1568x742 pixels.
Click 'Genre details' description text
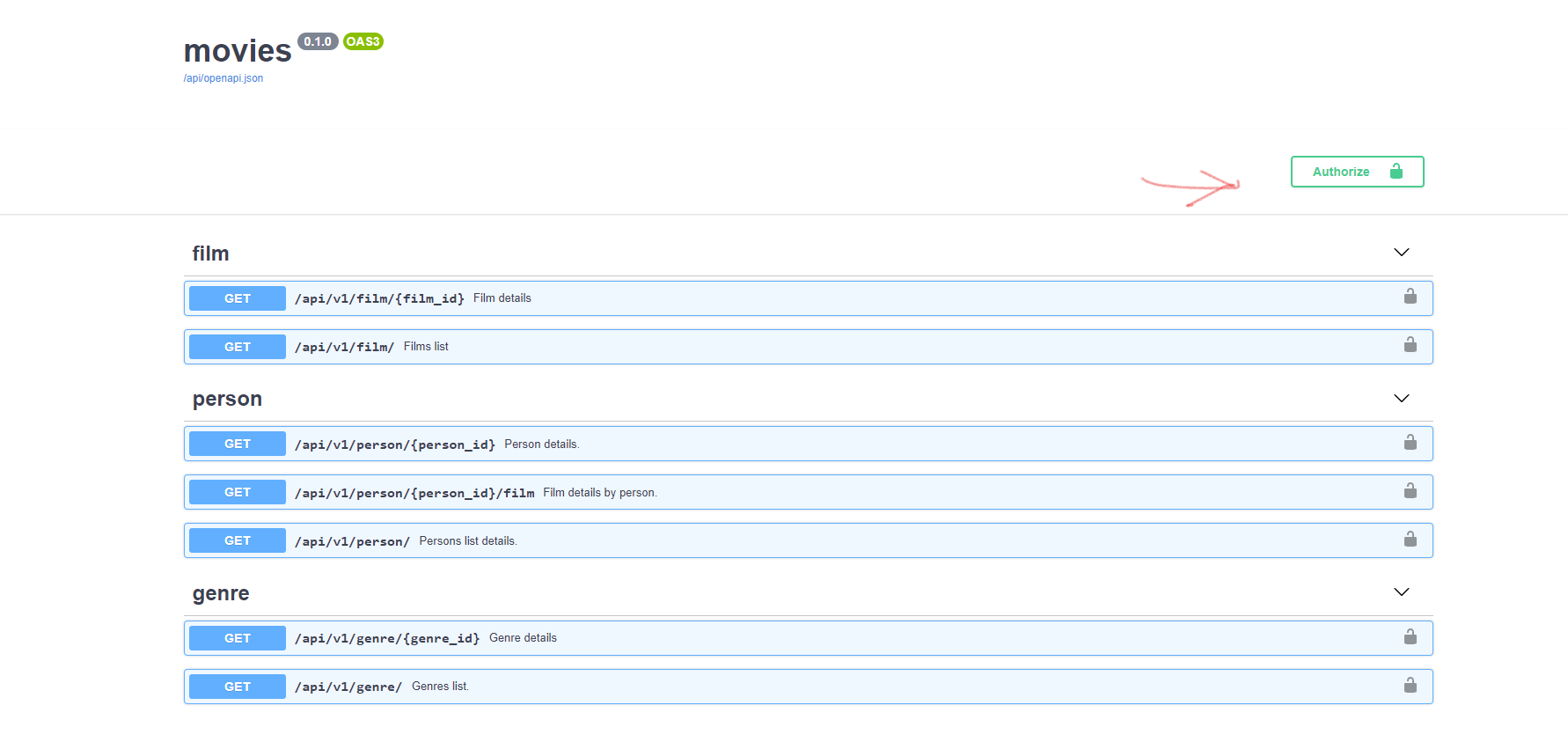click(523, 638)
